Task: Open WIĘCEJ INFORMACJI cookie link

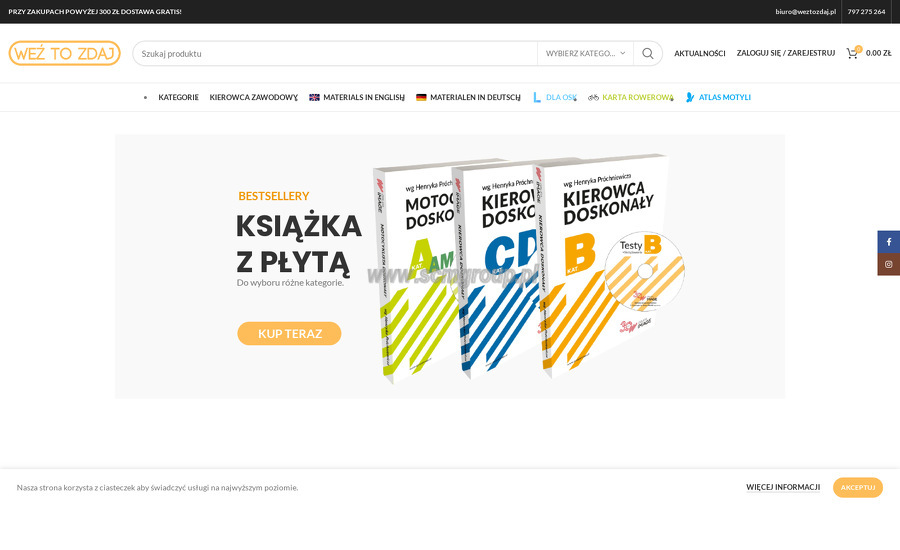Action: pos(783,487)
